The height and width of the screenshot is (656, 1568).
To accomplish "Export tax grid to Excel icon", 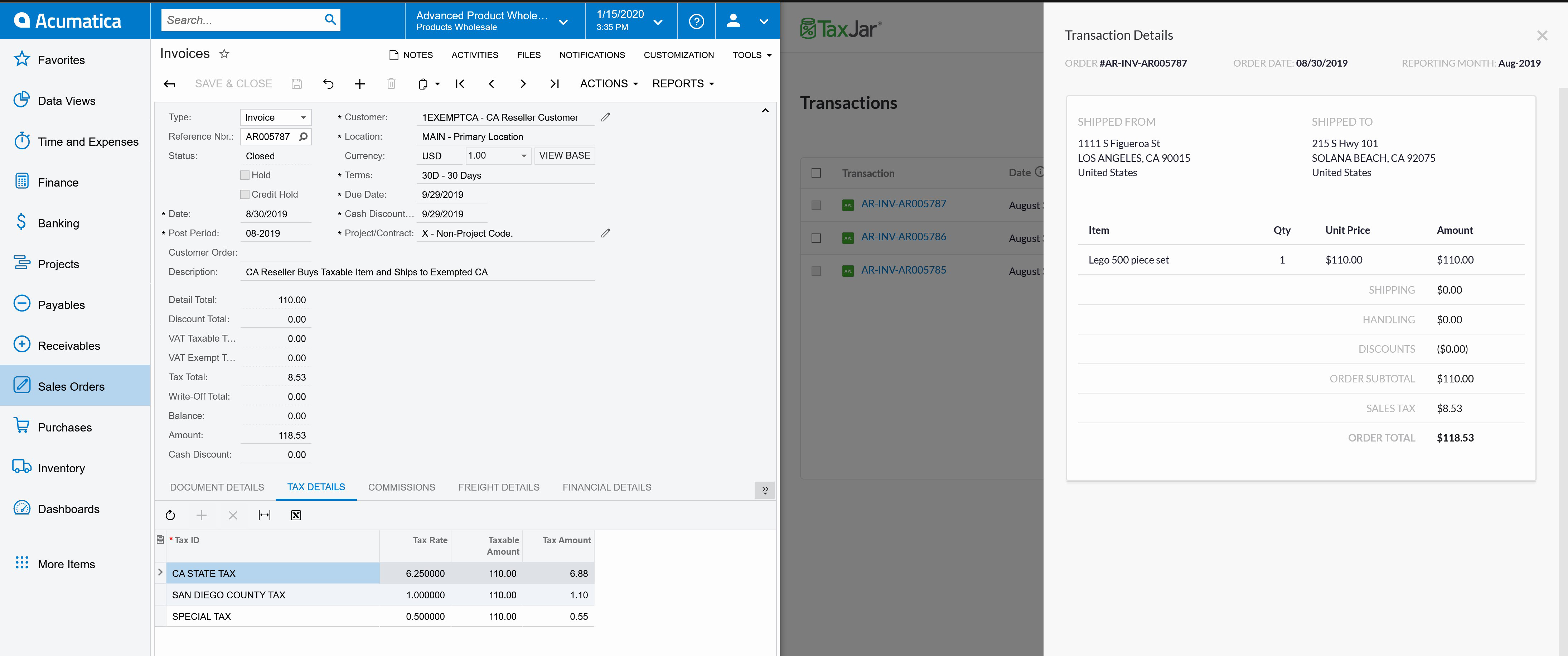I will (296, 515).
